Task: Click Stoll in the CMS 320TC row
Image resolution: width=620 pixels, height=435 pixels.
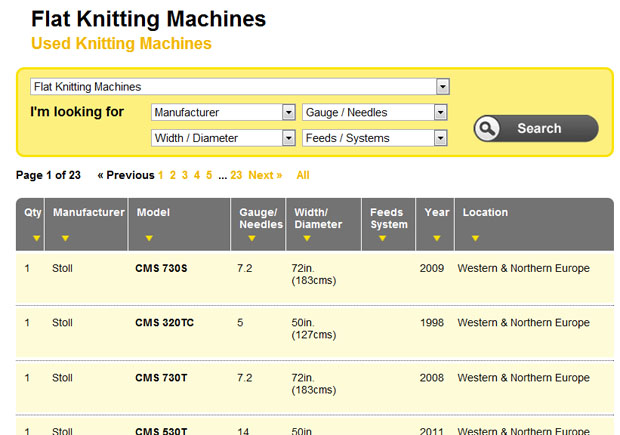Action: 62,323
